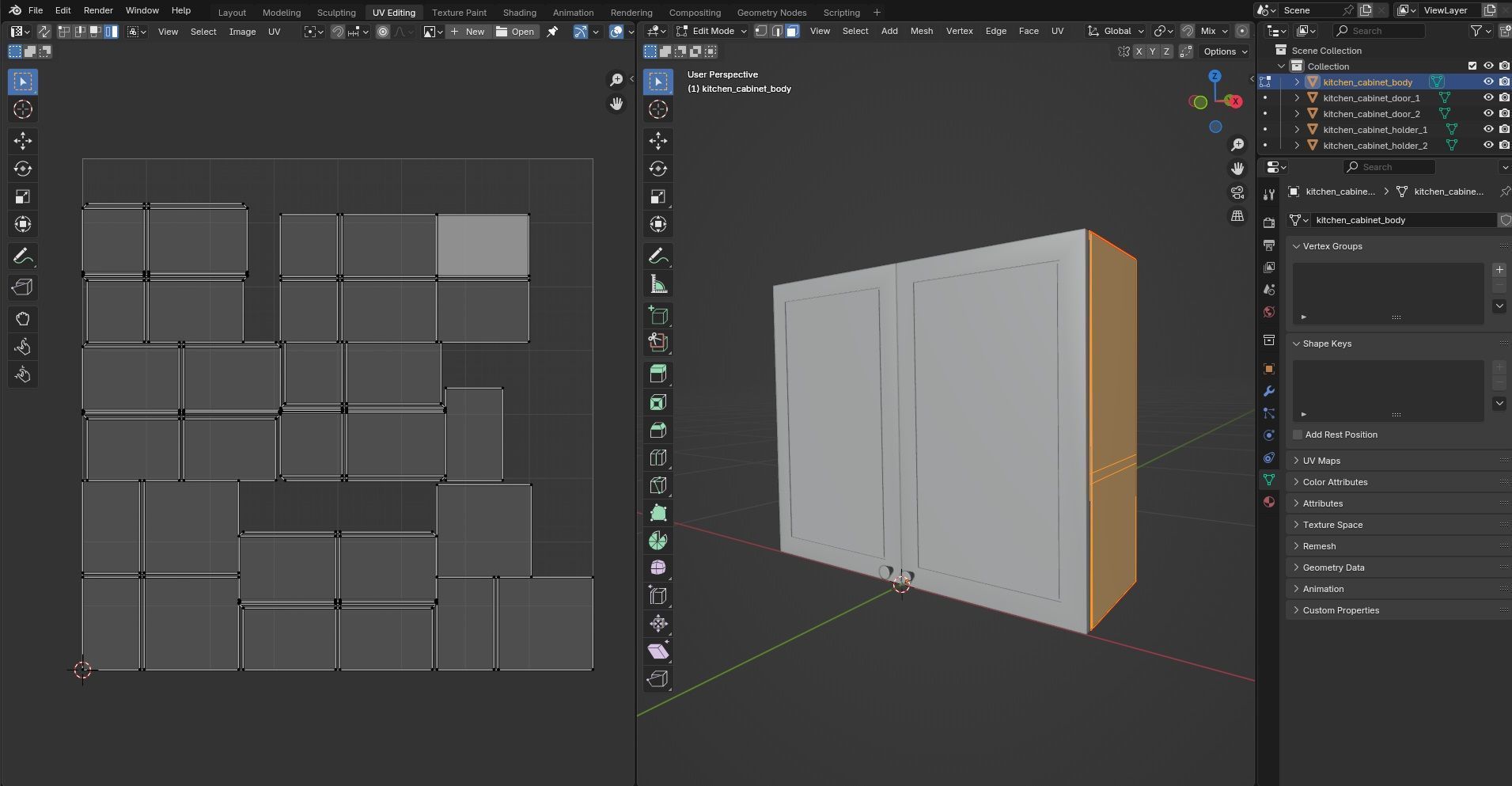Click the outliner Search field
This screenshot has height=786, width=1512.
(1379, 31)
